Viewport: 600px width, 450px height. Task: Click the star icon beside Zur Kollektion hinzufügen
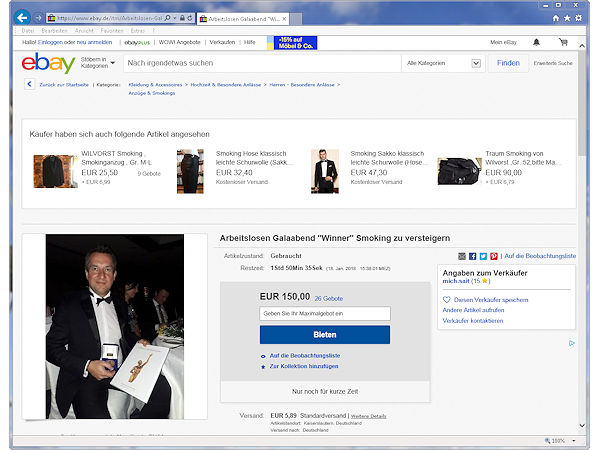point(263,367)
